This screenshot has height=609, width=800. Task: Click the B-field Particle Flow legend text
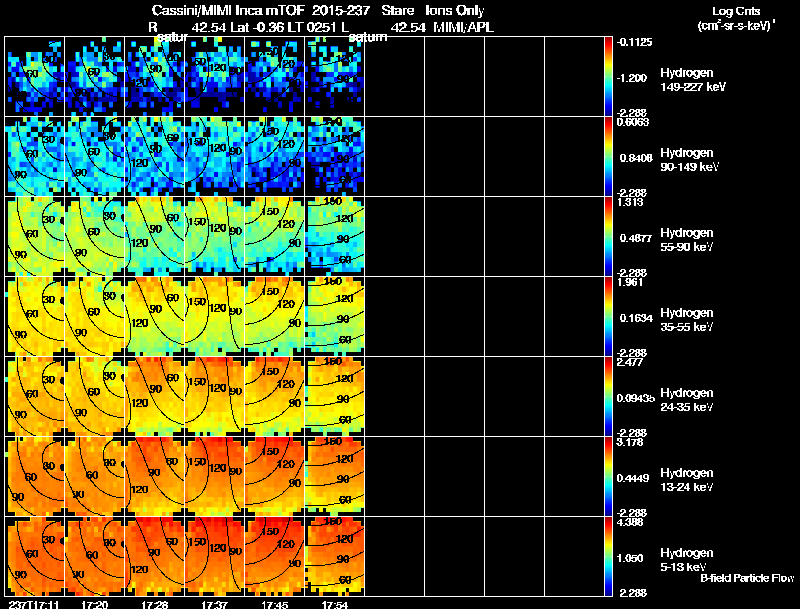coord(746,578)
